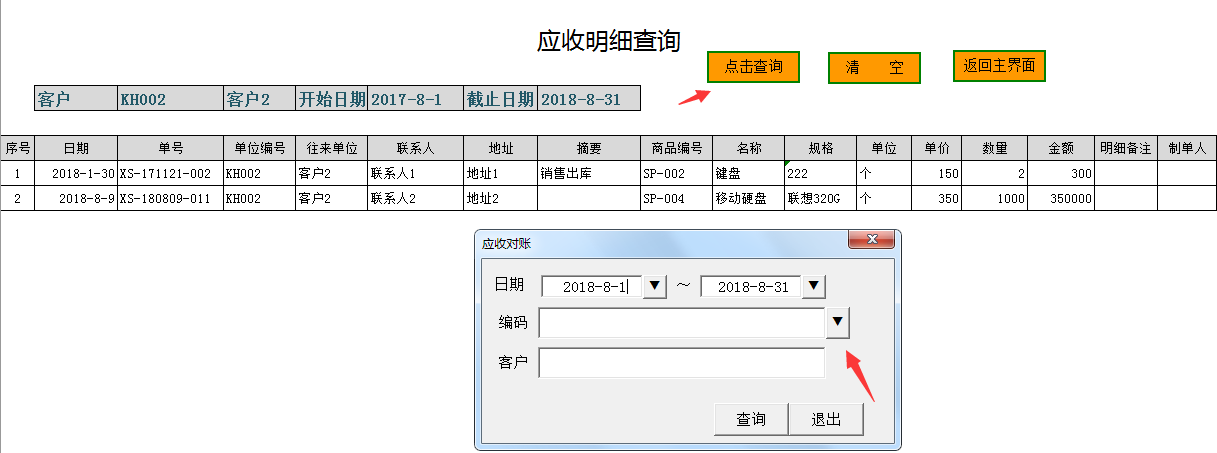Select the customer code cell KH002 in the filter bar
The image size is (1217, 453).
point(170,99)
